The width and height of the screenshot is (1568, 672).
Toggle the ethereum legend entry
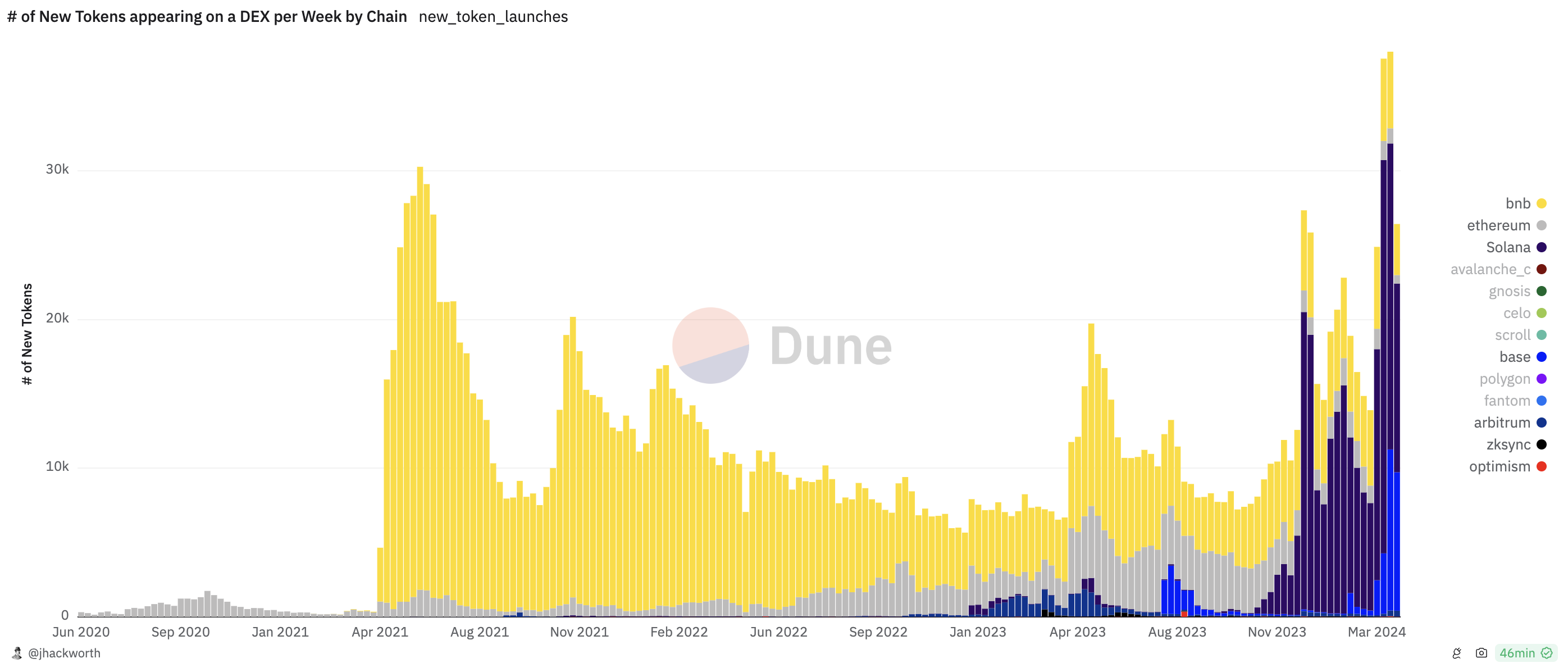1498,225
